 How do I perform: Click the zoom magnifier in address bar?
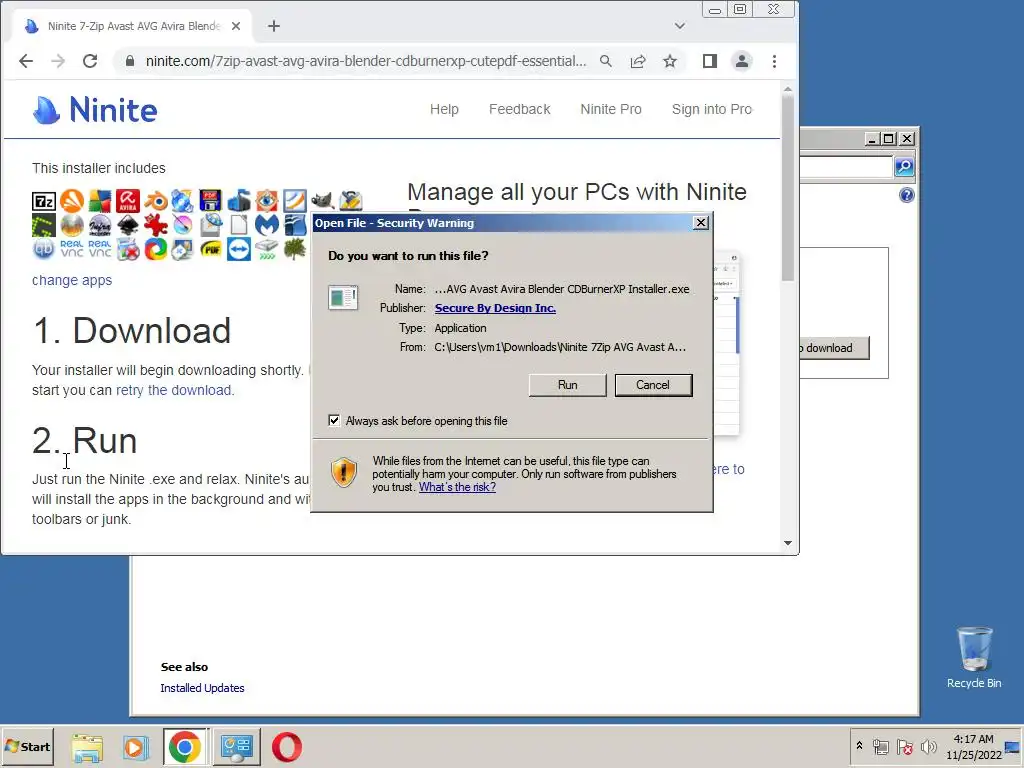606,61
